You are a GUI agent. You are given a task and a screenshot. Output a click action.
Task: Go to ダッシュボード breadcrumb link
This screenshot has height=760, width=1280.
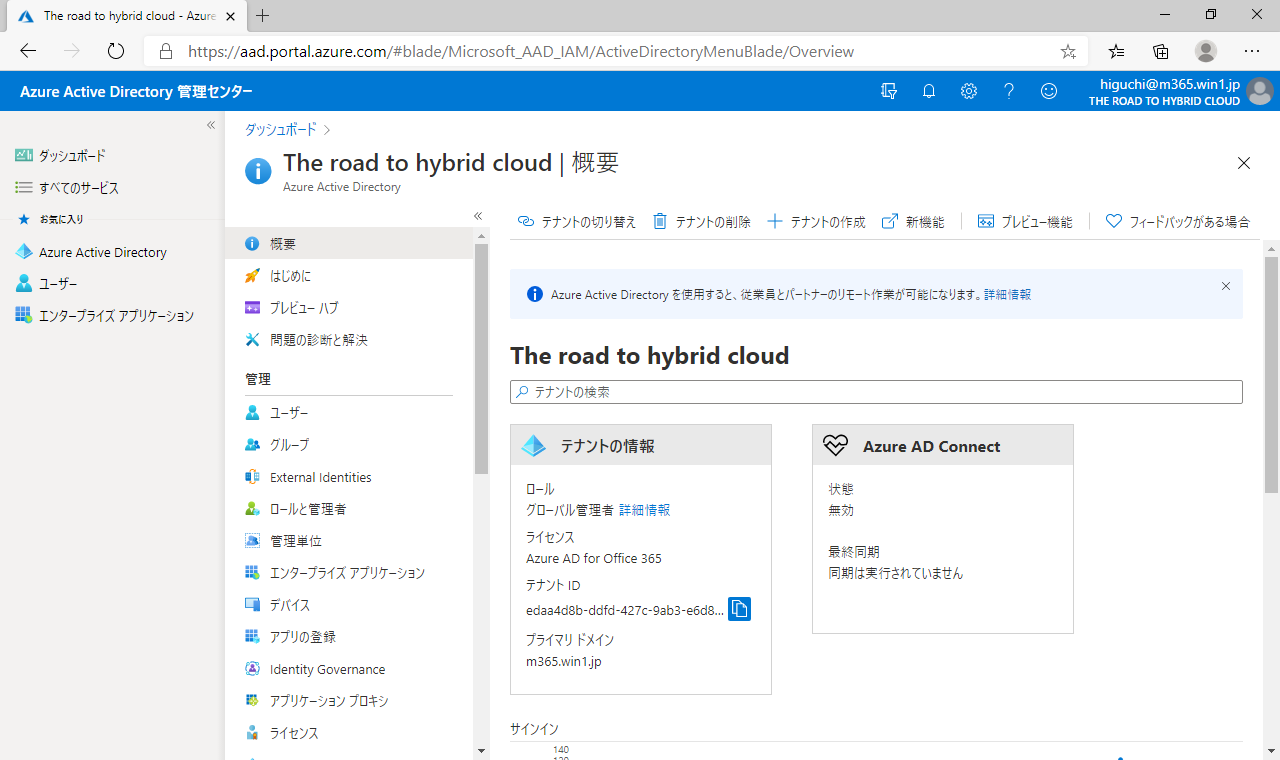pyautogui.click(x=281, y=130)
